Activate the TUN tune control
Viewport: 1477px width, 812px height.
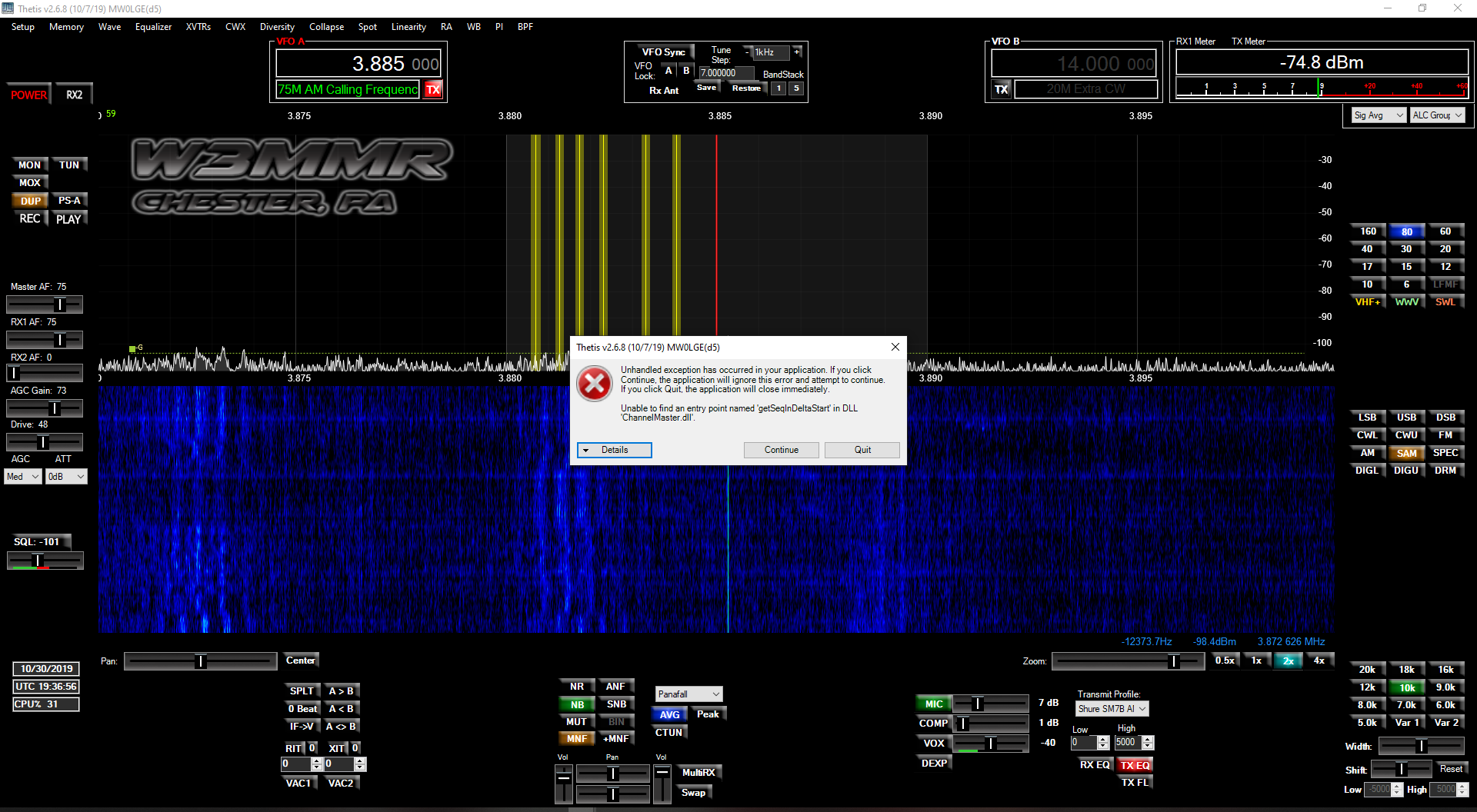click(70, 164)
